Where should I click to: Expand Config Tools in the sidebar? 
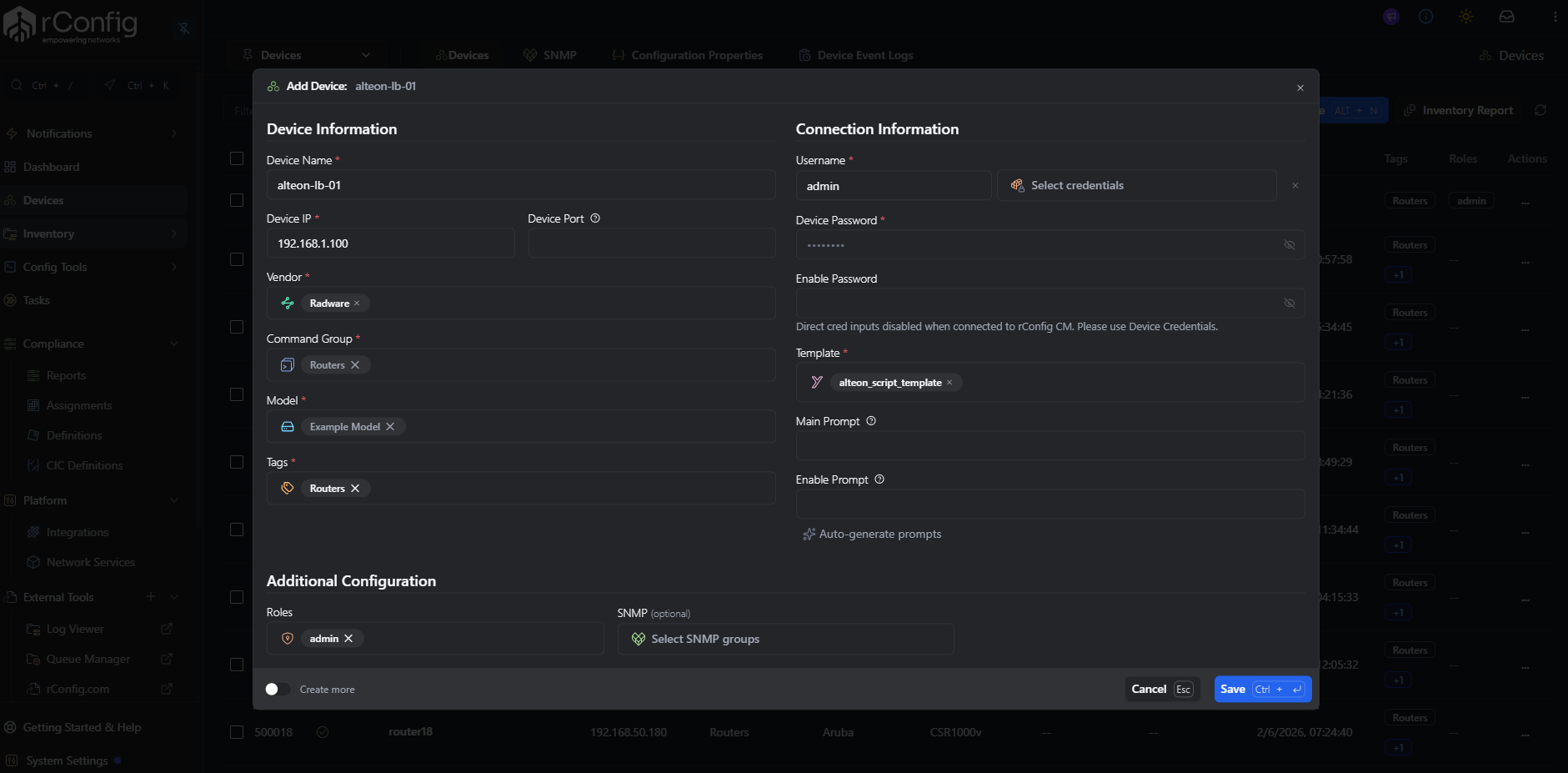click(x=93, y=267)
